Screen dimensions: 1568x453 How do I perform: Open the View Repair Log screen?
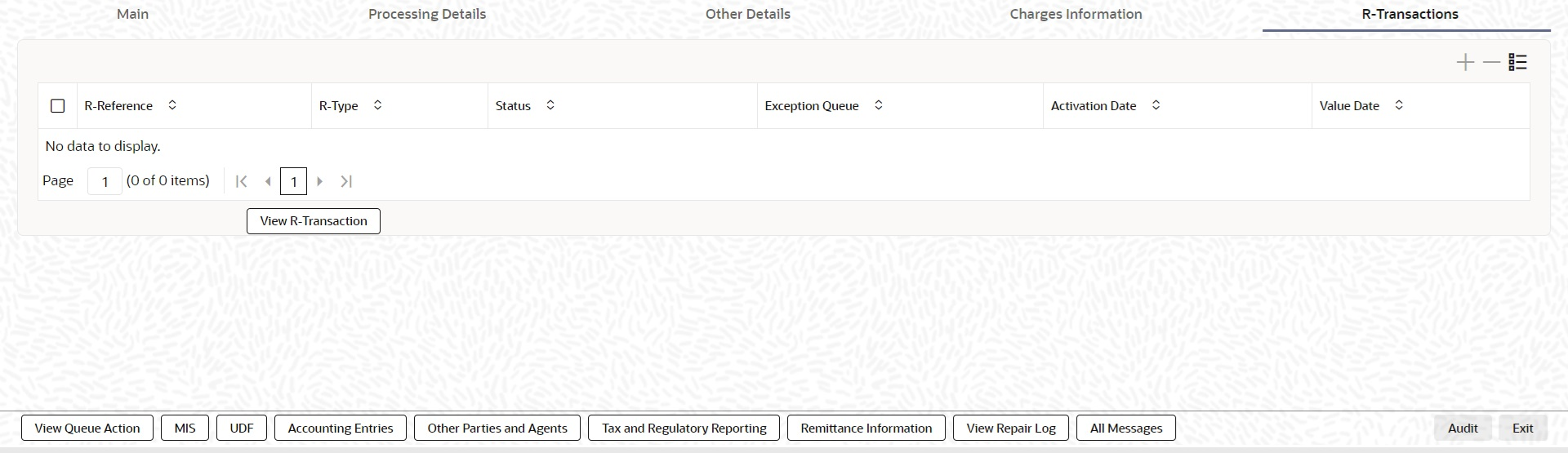(1011, 428)
